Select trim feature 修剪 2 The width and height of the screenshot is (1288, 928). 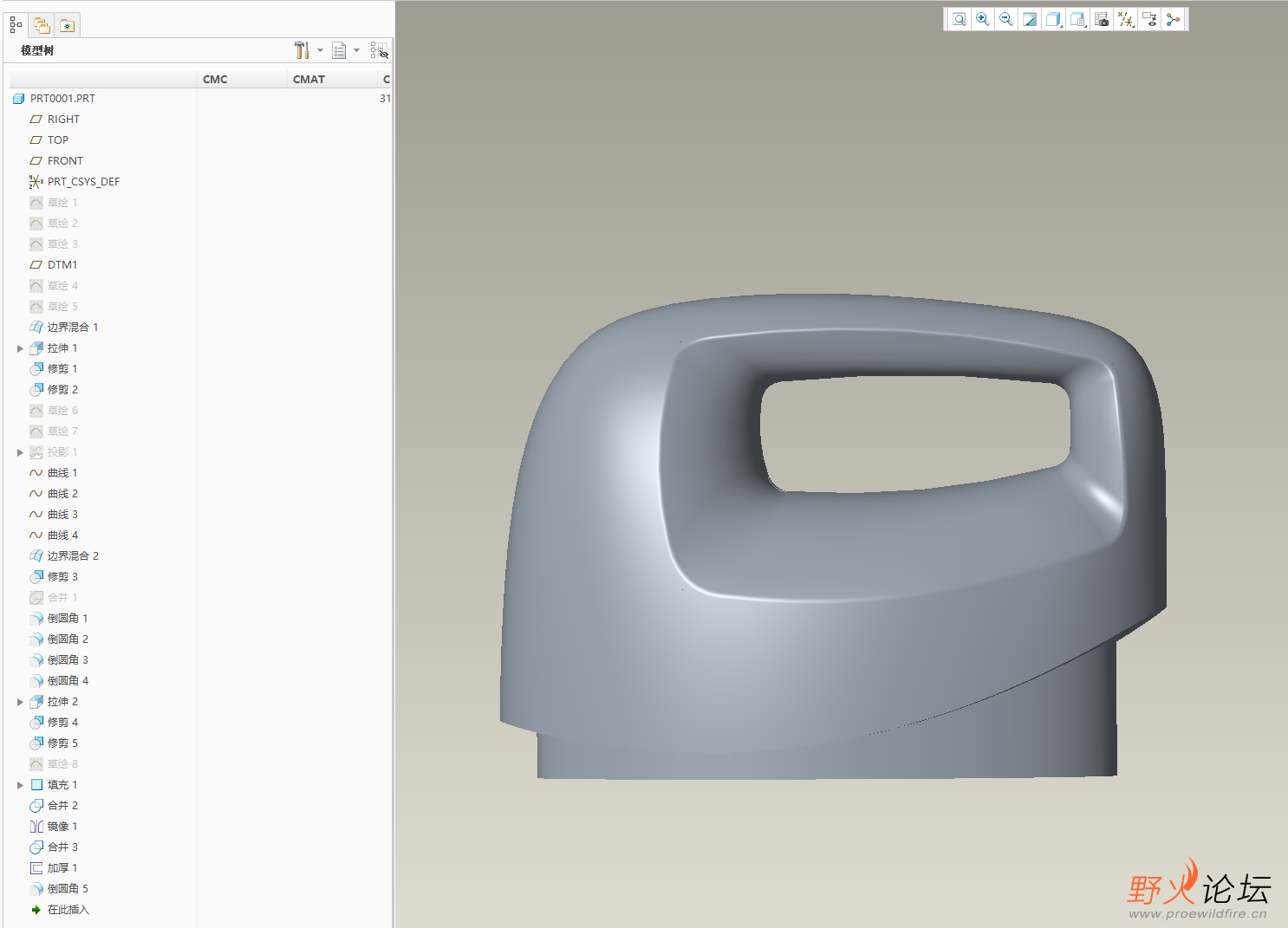[x=62, y=390]
